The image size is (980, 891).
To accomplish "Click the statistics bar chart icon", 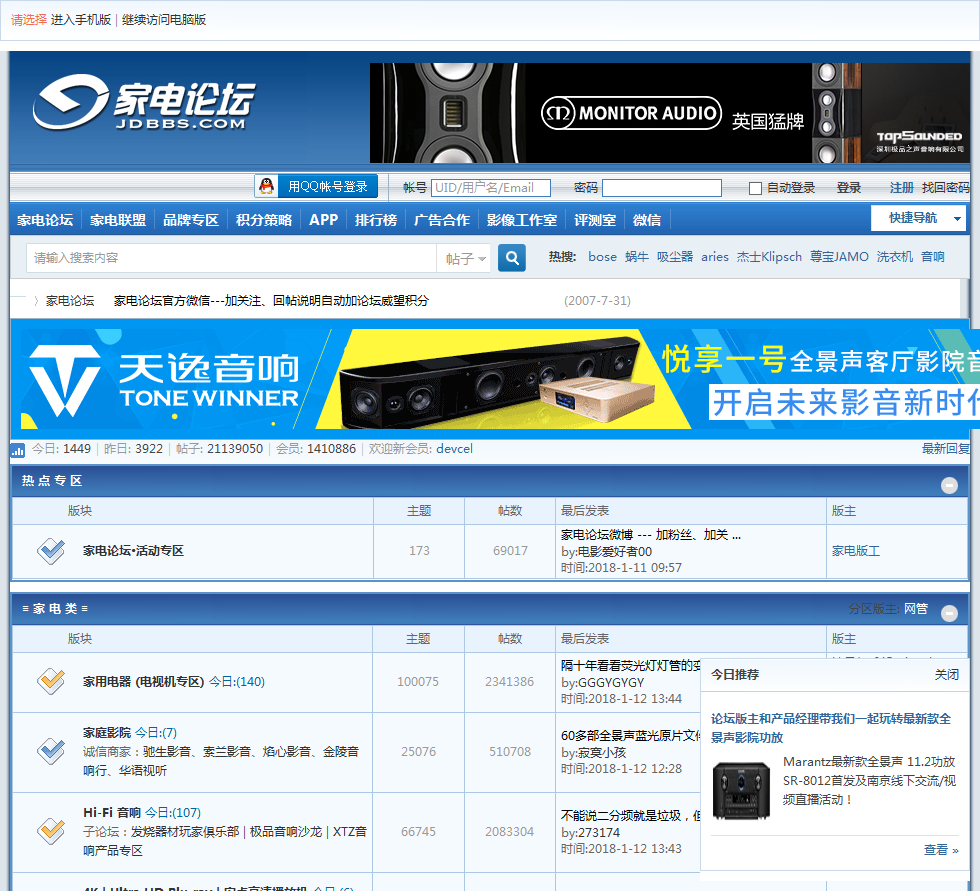I will pos(18,449).
